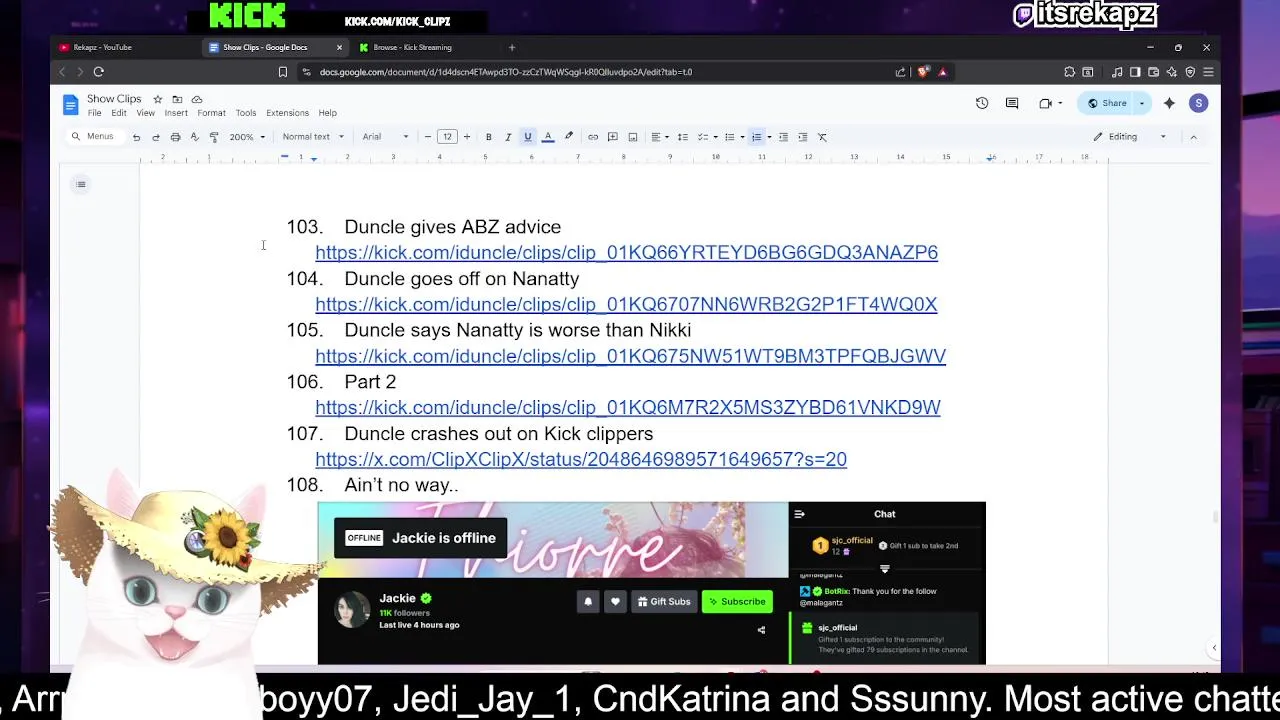
Task: Increase font size with plus button
Action: [466, 137]
